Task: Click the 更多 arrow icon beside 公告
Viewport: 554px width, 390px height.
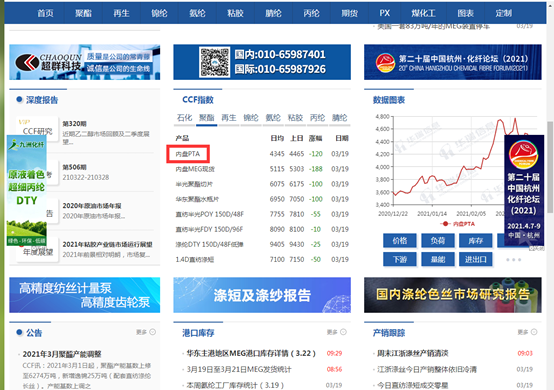Action: click(x=153, y=332)
